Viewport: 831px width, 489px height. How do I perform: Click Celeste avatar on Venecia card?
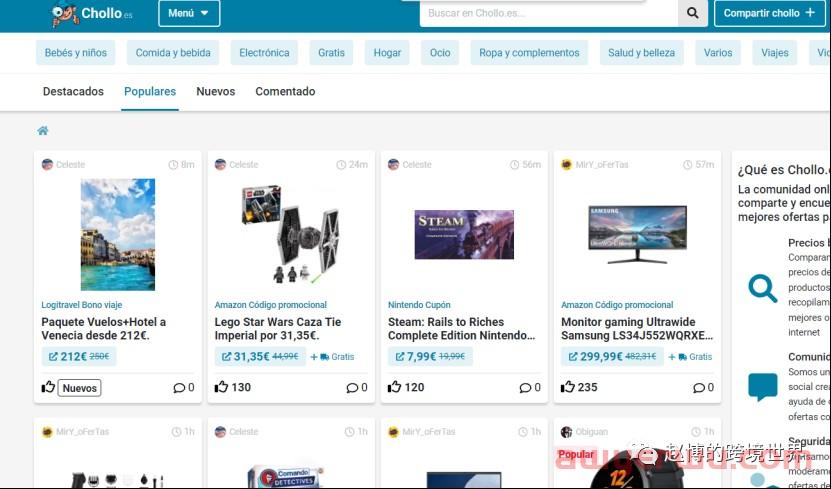[47, 165]
